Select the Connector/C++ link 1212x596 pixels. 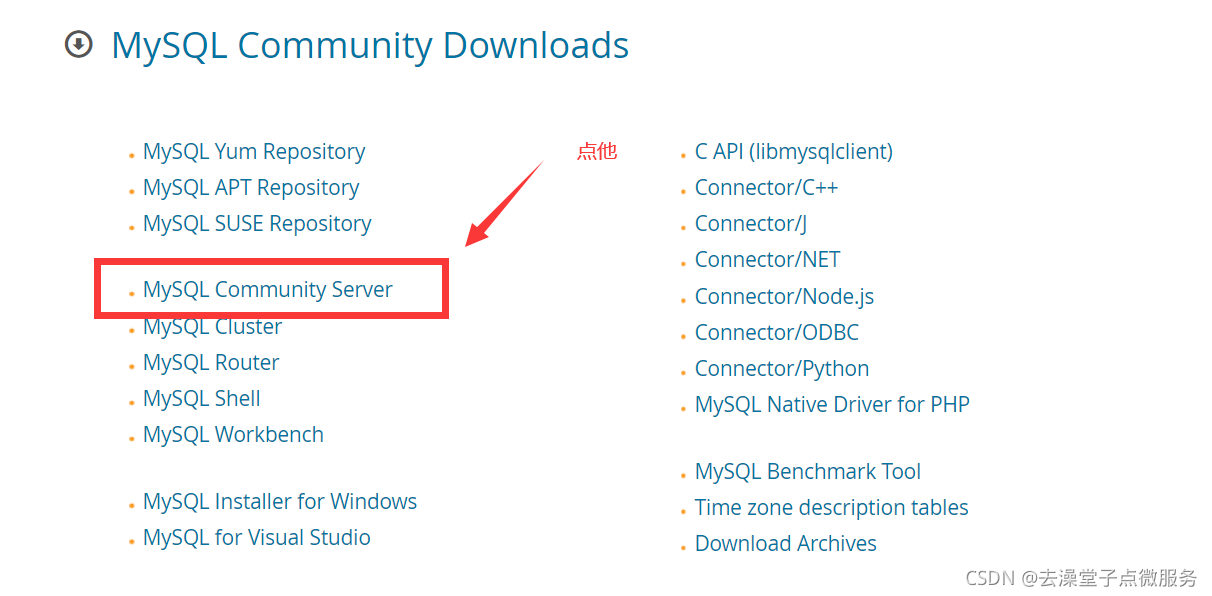[x=767, y=188]
